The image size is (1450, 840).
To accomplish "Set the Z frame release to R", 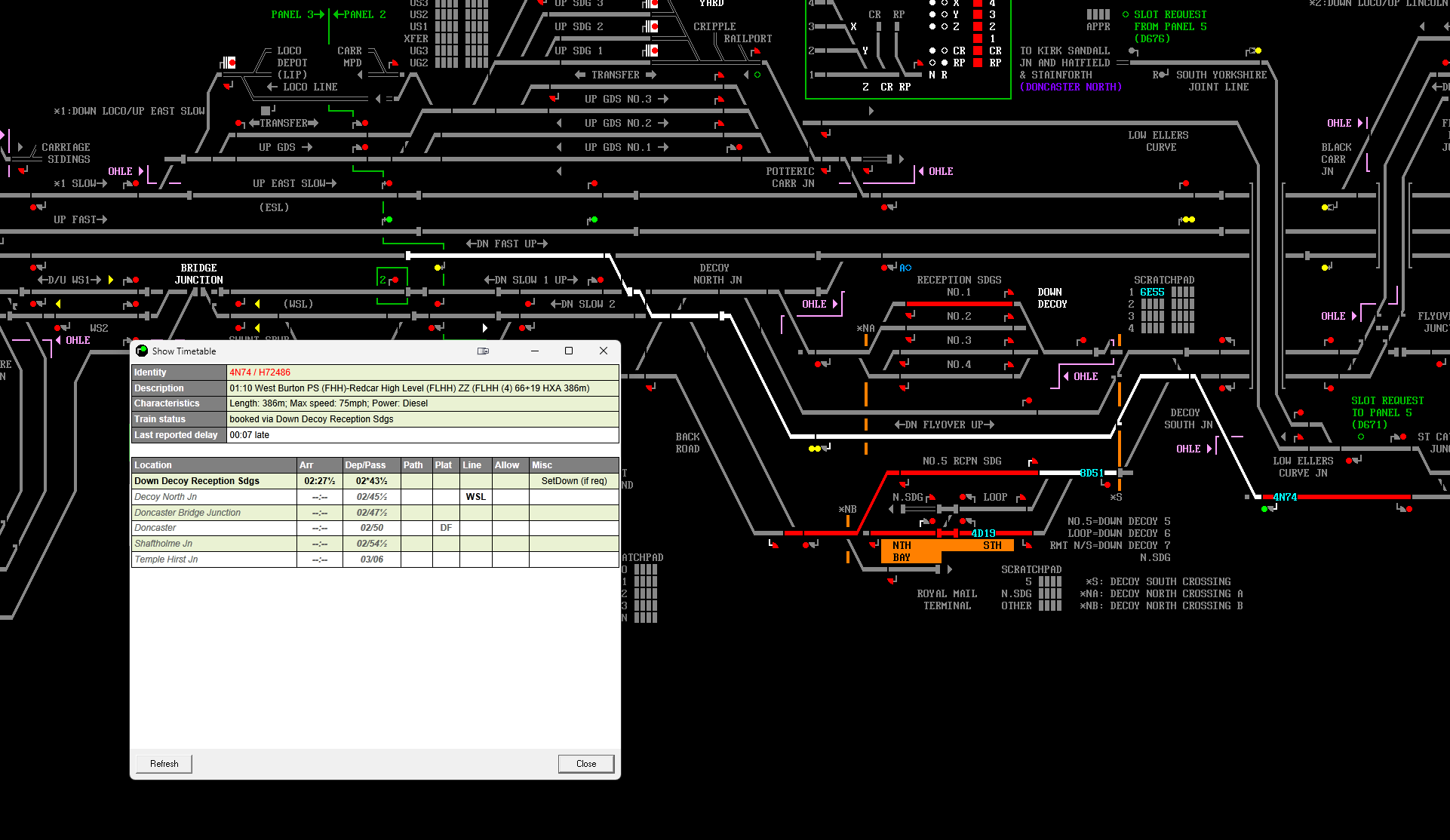I will coord(945,26).
